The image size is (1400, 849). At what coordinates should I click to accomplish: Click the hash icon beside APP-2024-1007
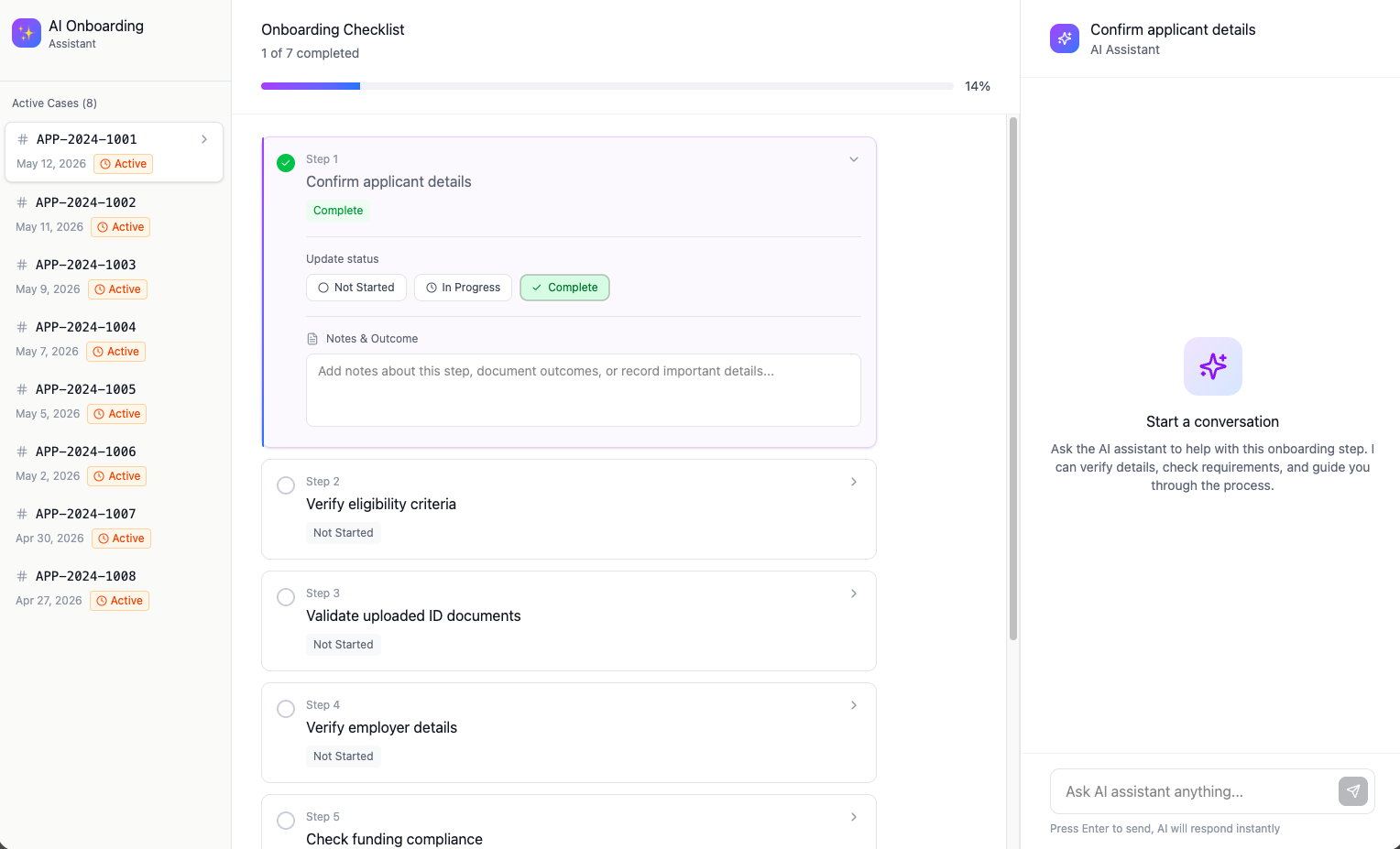pos(22,514)
